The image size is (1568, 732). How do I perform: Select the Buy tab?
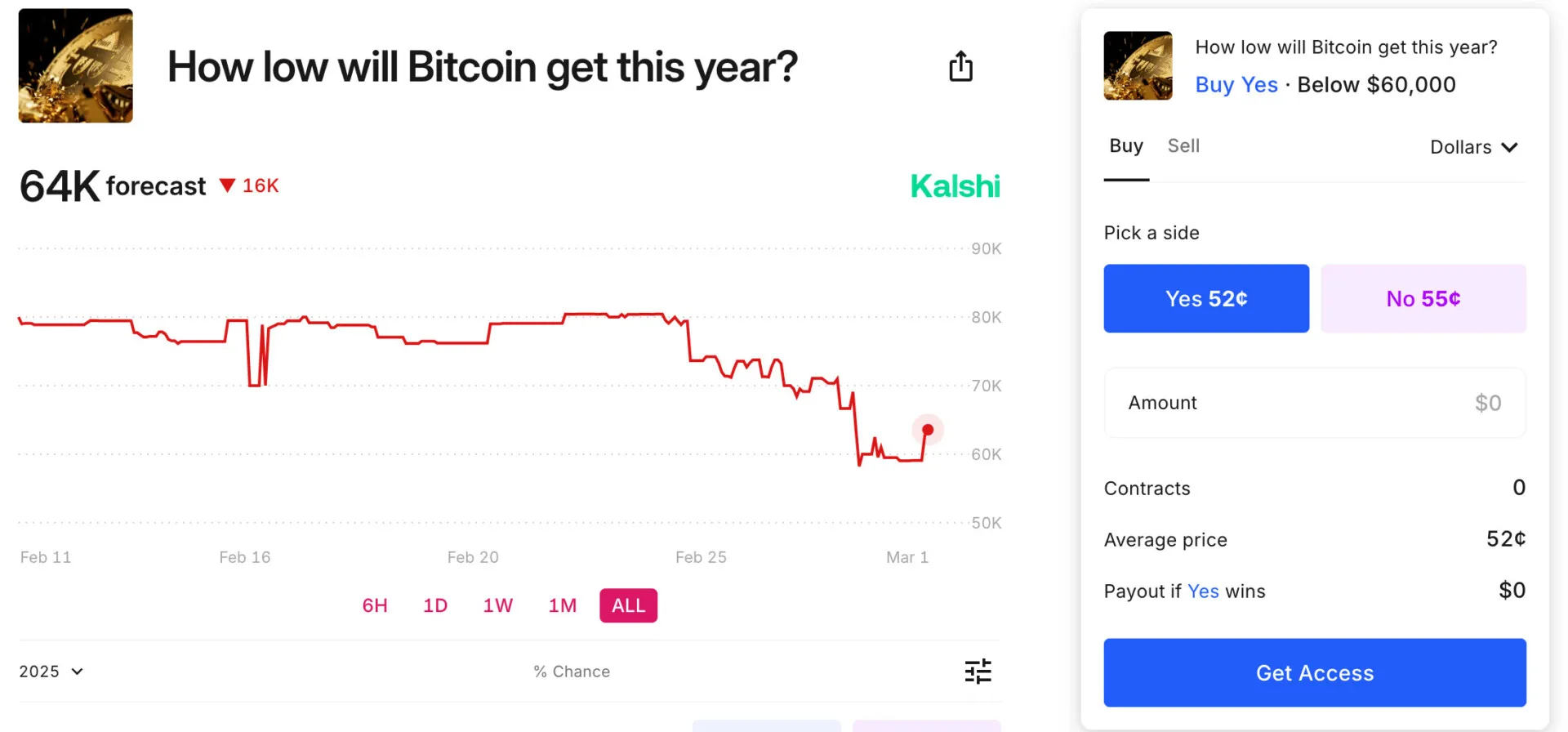(1126, 146)
